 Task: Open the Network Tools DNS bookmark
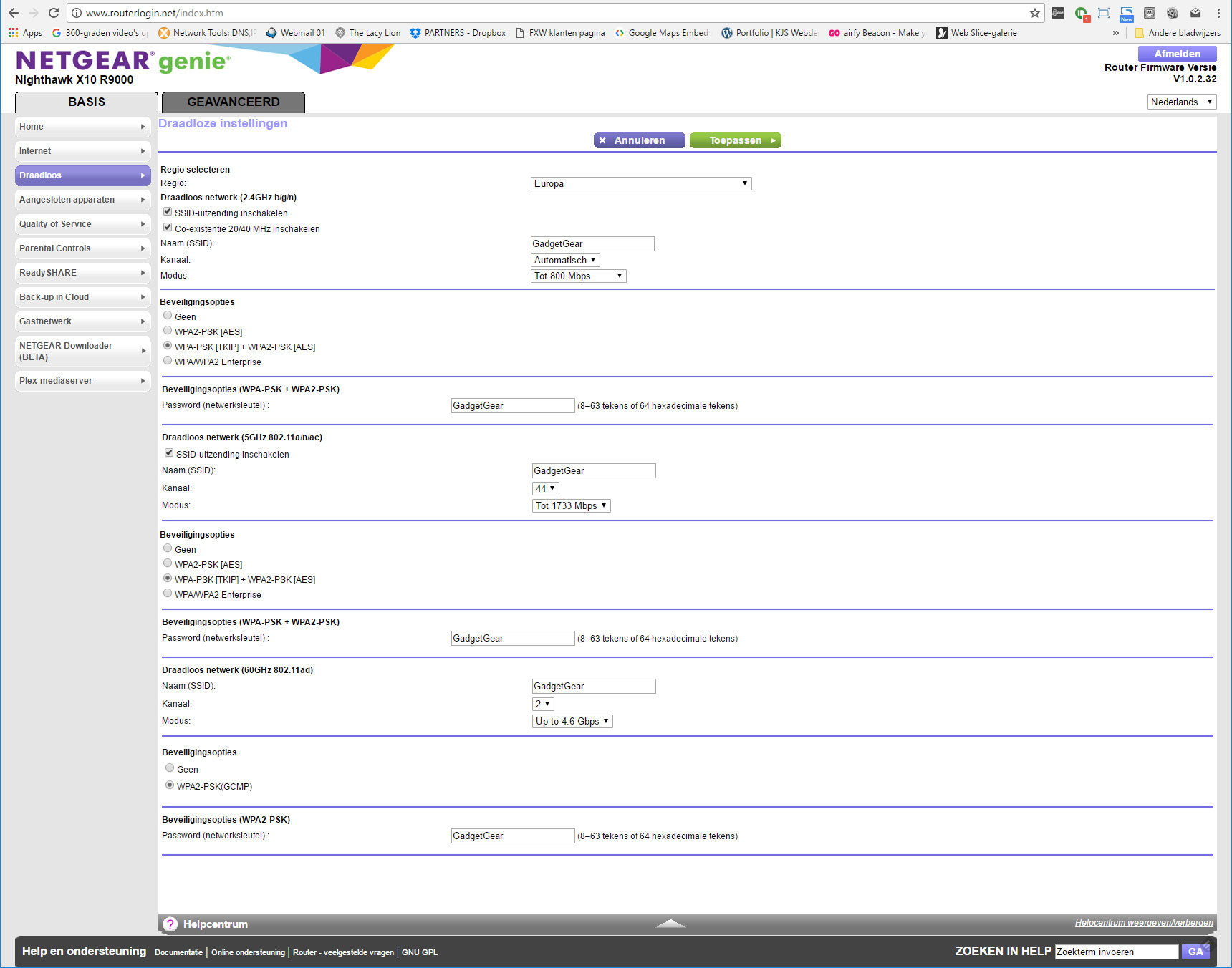207,33
